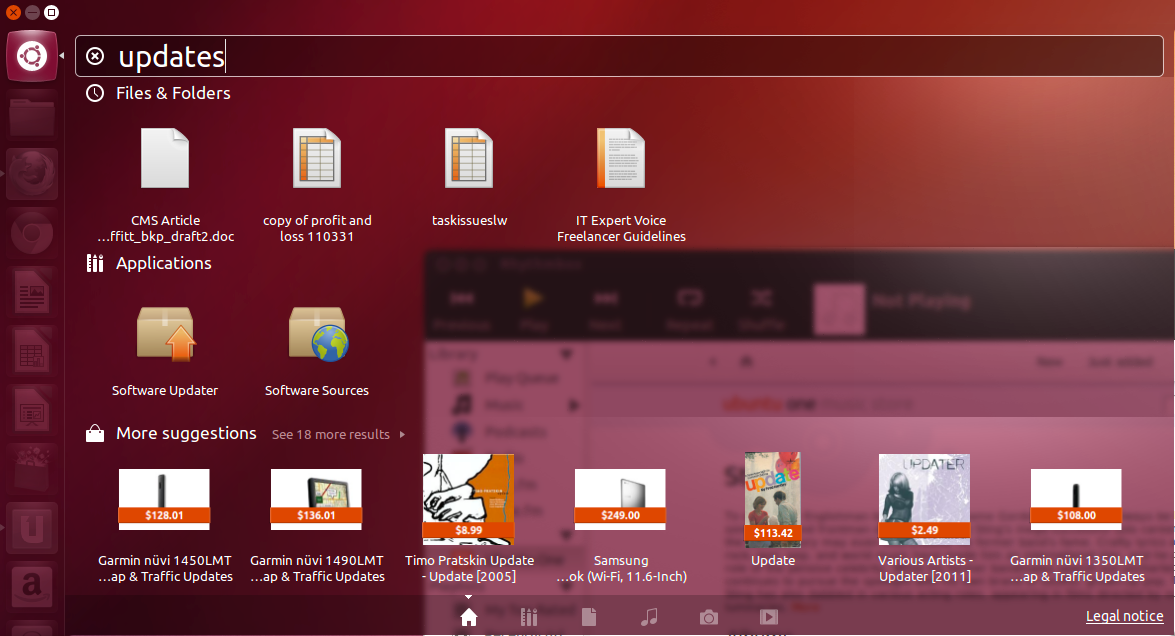This screenshot has height=636, width=1175.
Task: Open the Ubuntu Dash home button
Action: [31, 56]
